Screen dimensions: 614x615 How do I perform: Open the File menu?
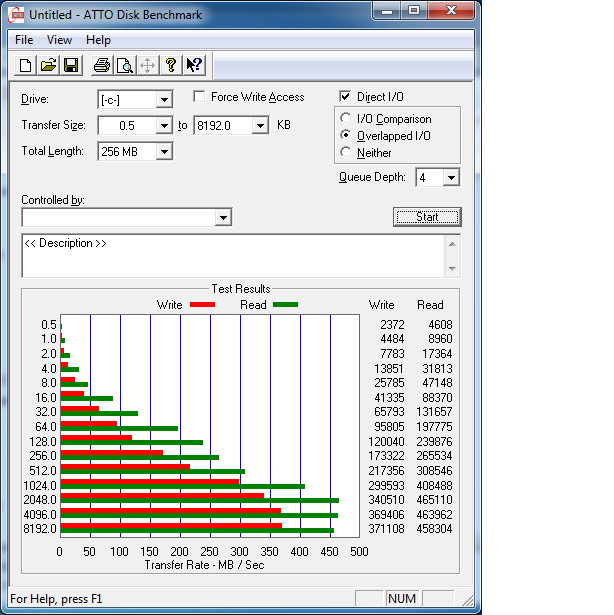point(24,40)
